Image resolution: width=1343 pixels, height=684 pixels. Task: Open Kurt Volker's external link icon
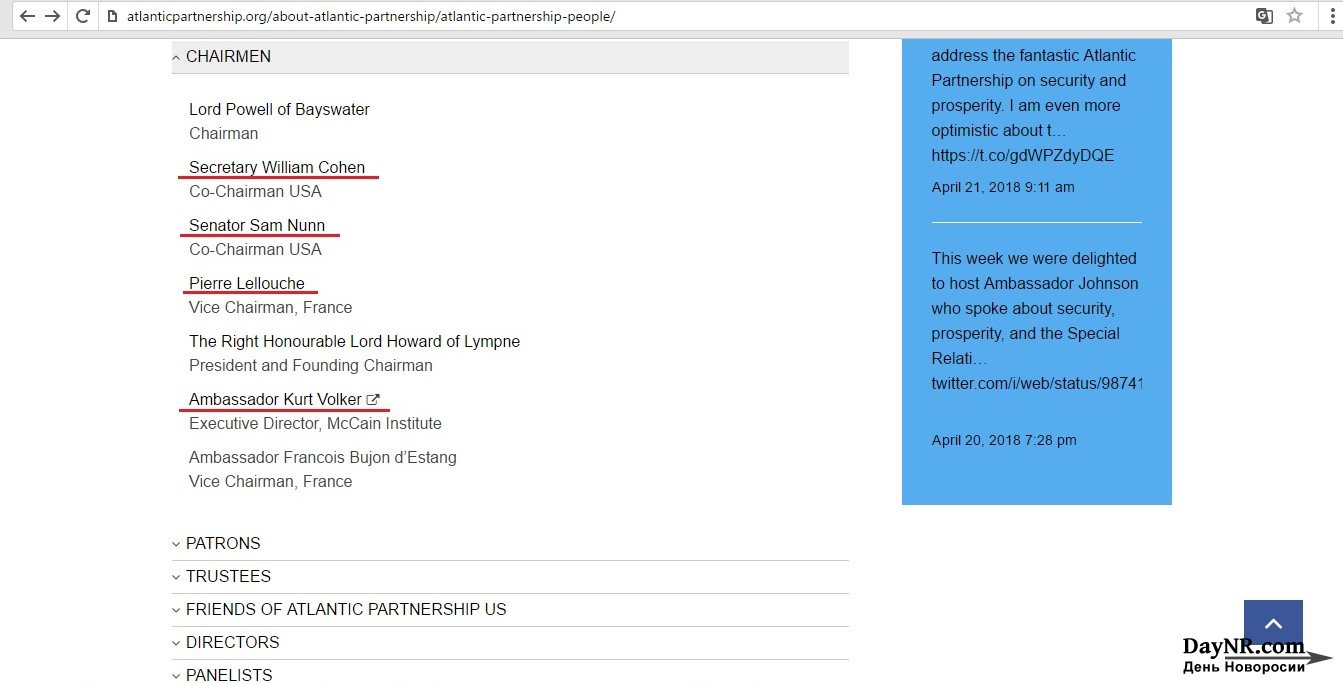point(373,399)
